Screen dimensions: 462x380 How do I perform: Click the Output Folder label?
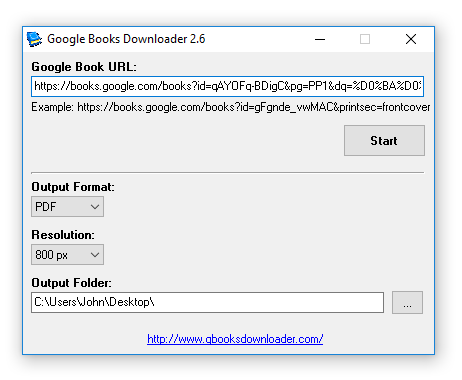click(x=72, y=283)
